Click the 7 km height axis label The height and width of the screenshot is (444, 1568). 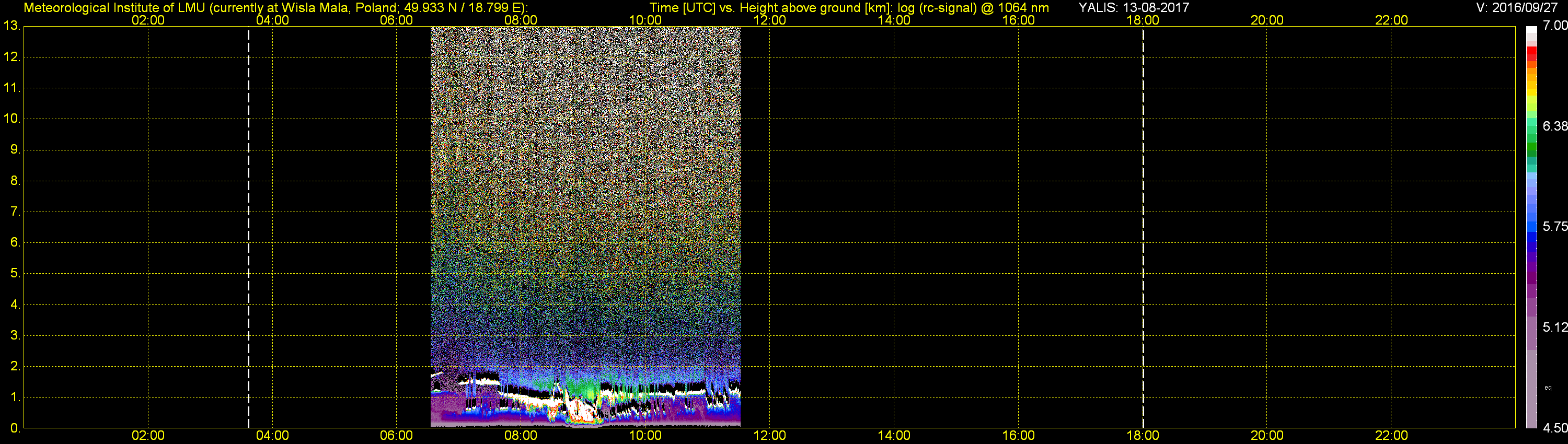(x=15, y=212)
